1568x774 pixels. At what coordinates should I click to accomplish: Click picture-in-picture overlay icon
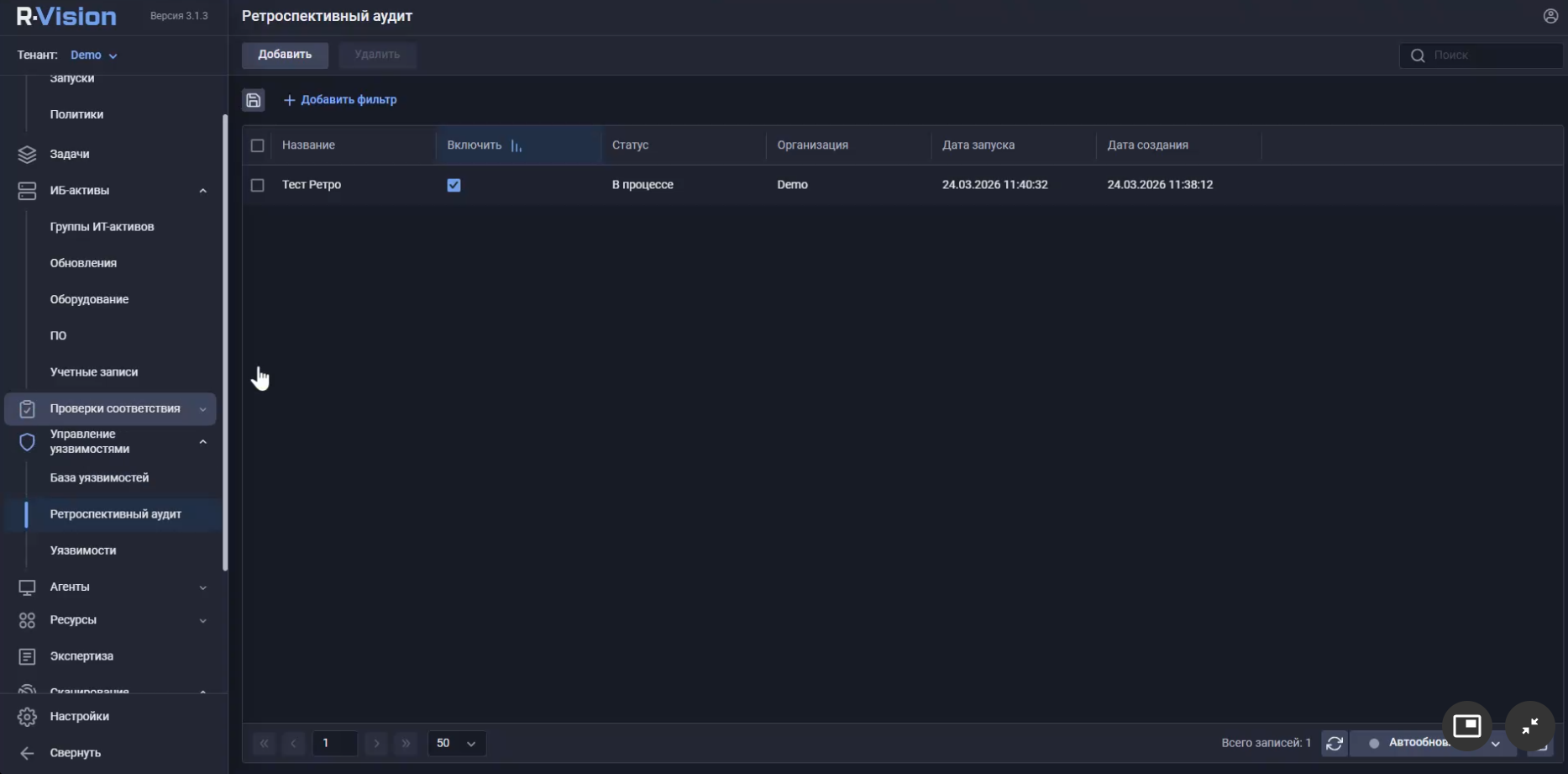click(1466, 725)
